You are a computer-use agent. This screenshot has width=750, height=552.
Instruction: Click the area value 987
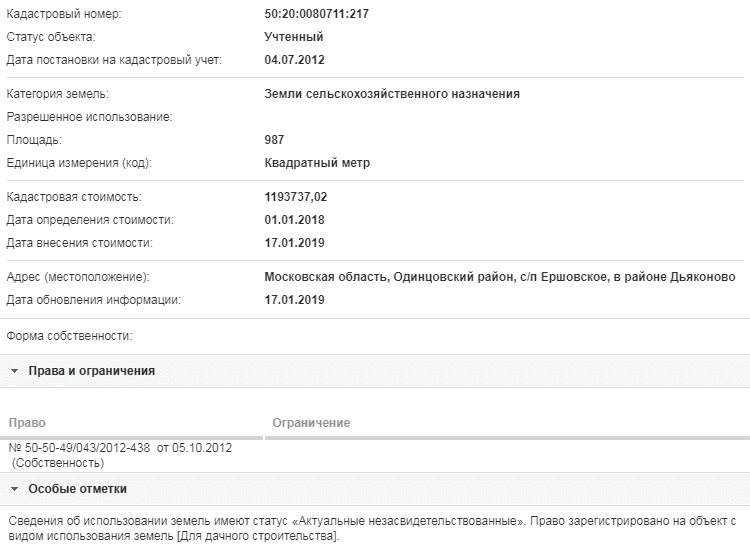tap(274, 140)
